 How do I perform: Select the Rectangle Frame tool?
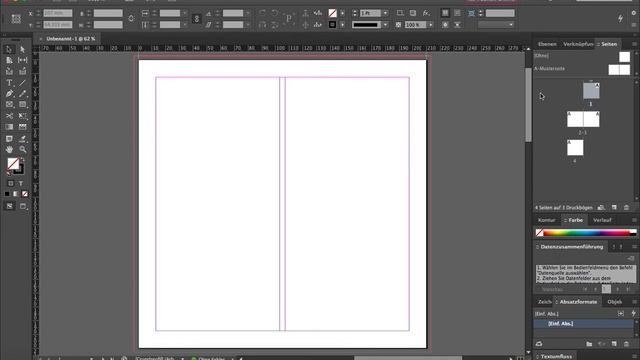click(x=9, y=105)
